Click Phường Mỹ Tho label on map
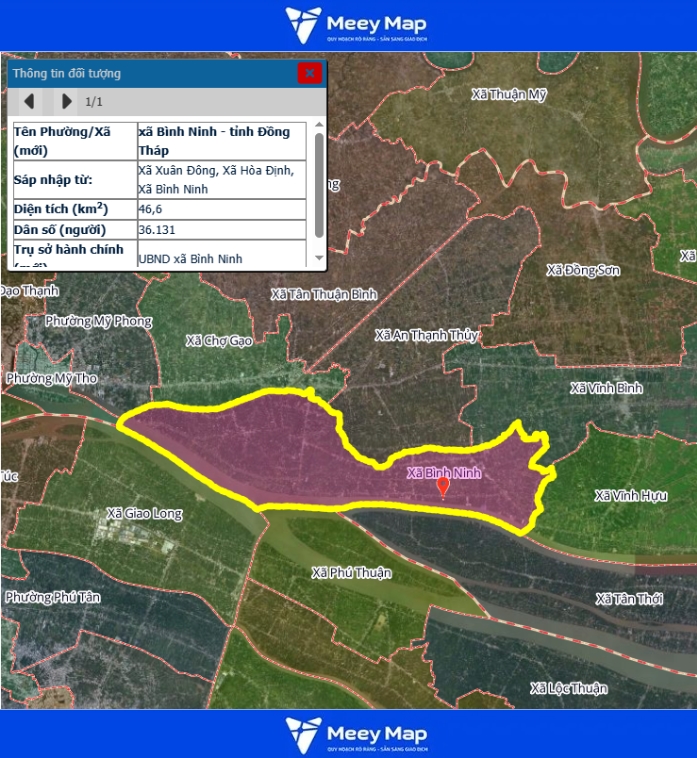Viewport: 697px width, 758px height. point(51,379)
